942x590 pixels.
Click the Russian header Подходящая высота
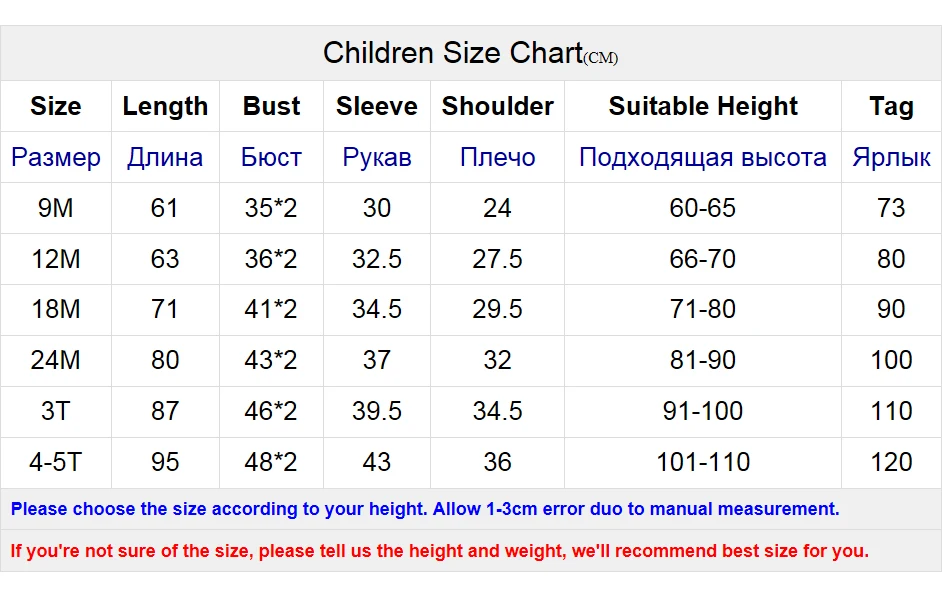pos(703,157)
